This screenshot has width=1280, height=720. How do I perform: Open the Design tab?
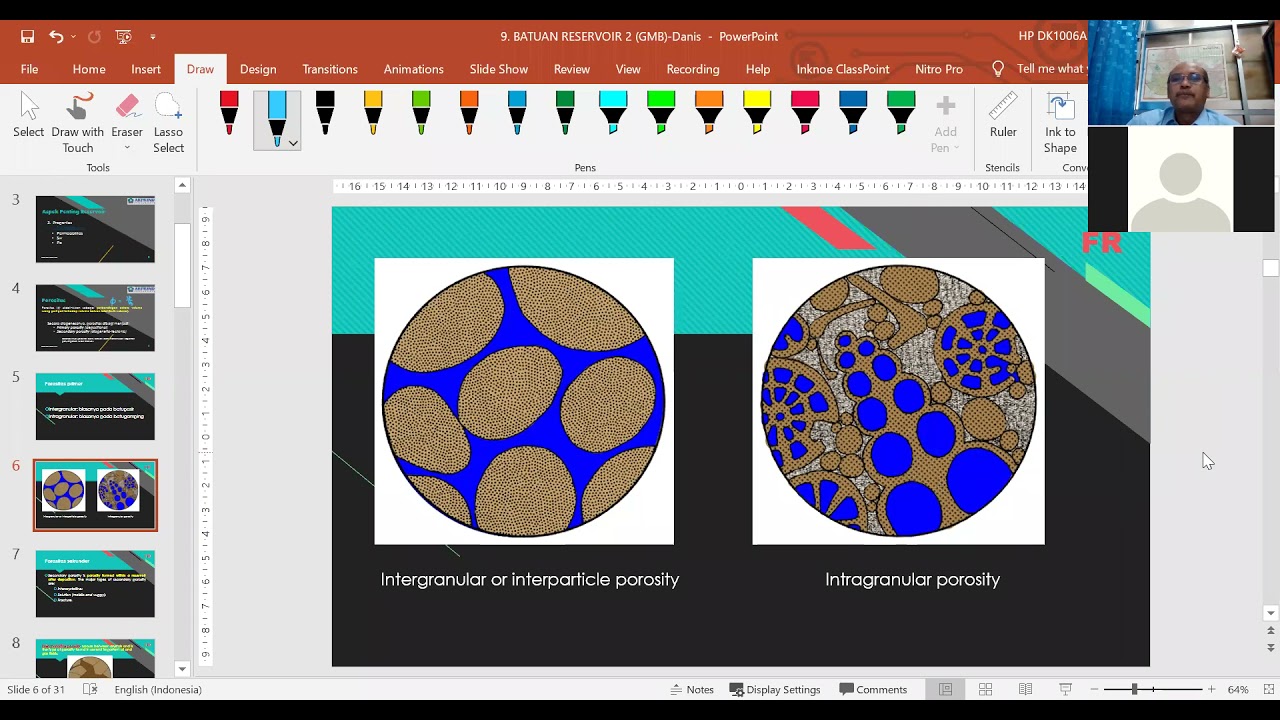[x=258, y=69]
